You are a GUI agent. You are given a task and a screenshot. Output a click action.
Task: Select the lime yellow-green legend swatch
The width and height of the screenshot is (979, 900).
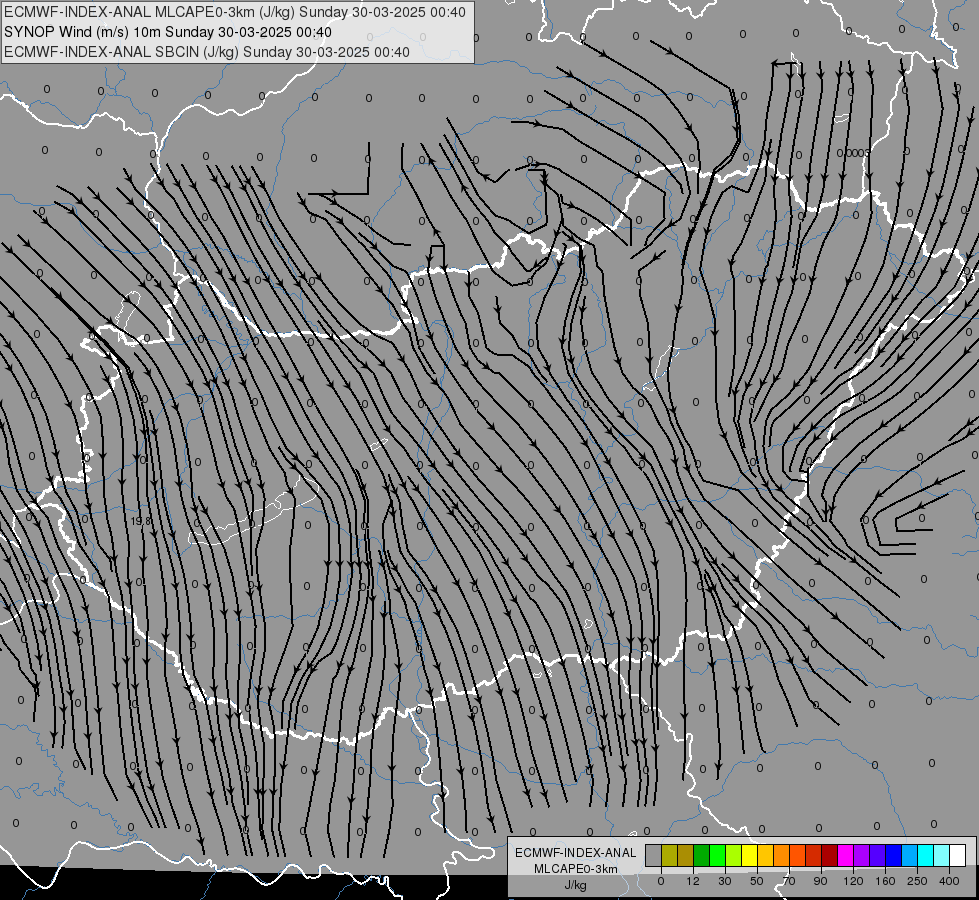(x=734, y=856)
